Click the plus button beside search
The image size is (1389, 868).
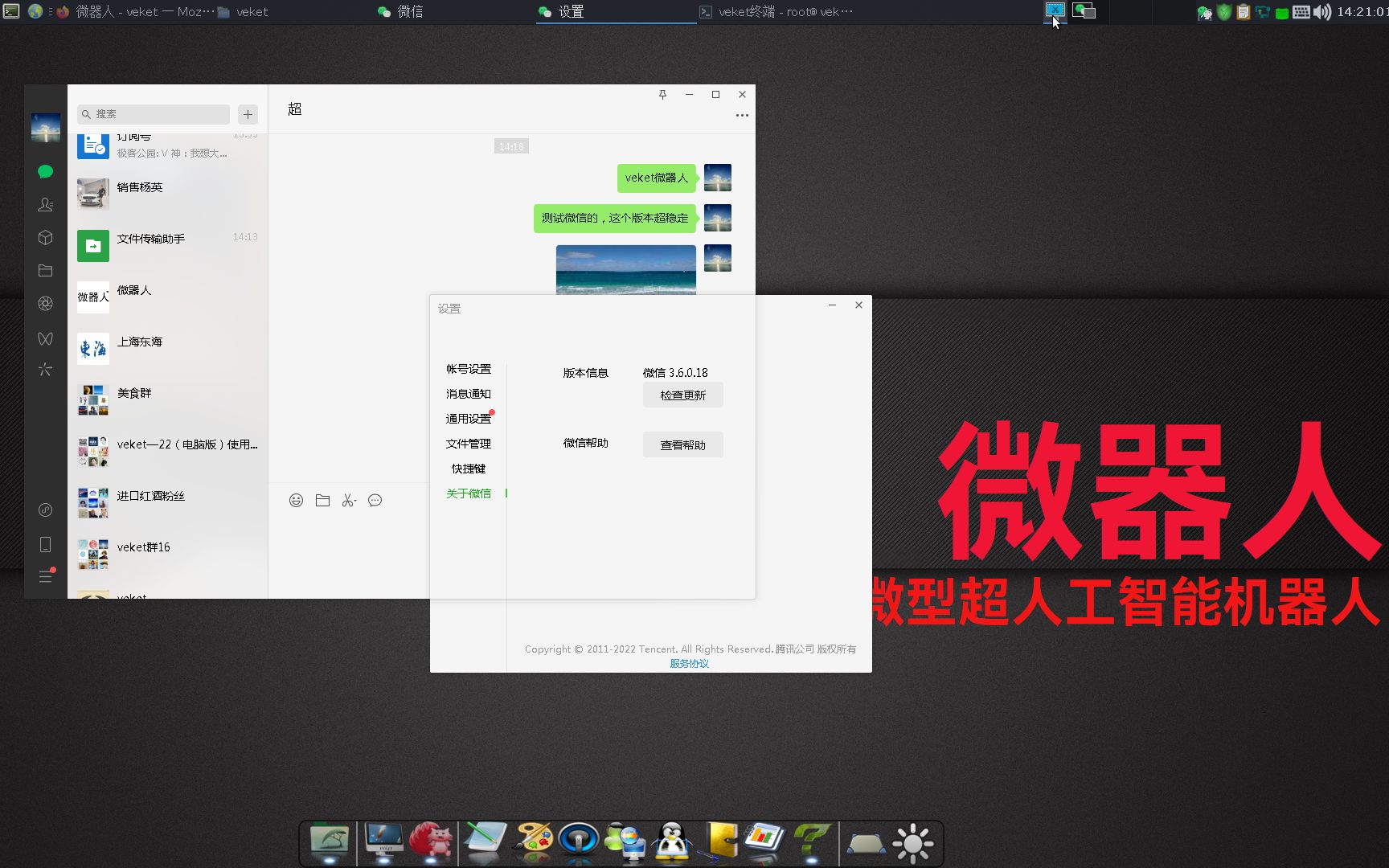coord(248,114)
